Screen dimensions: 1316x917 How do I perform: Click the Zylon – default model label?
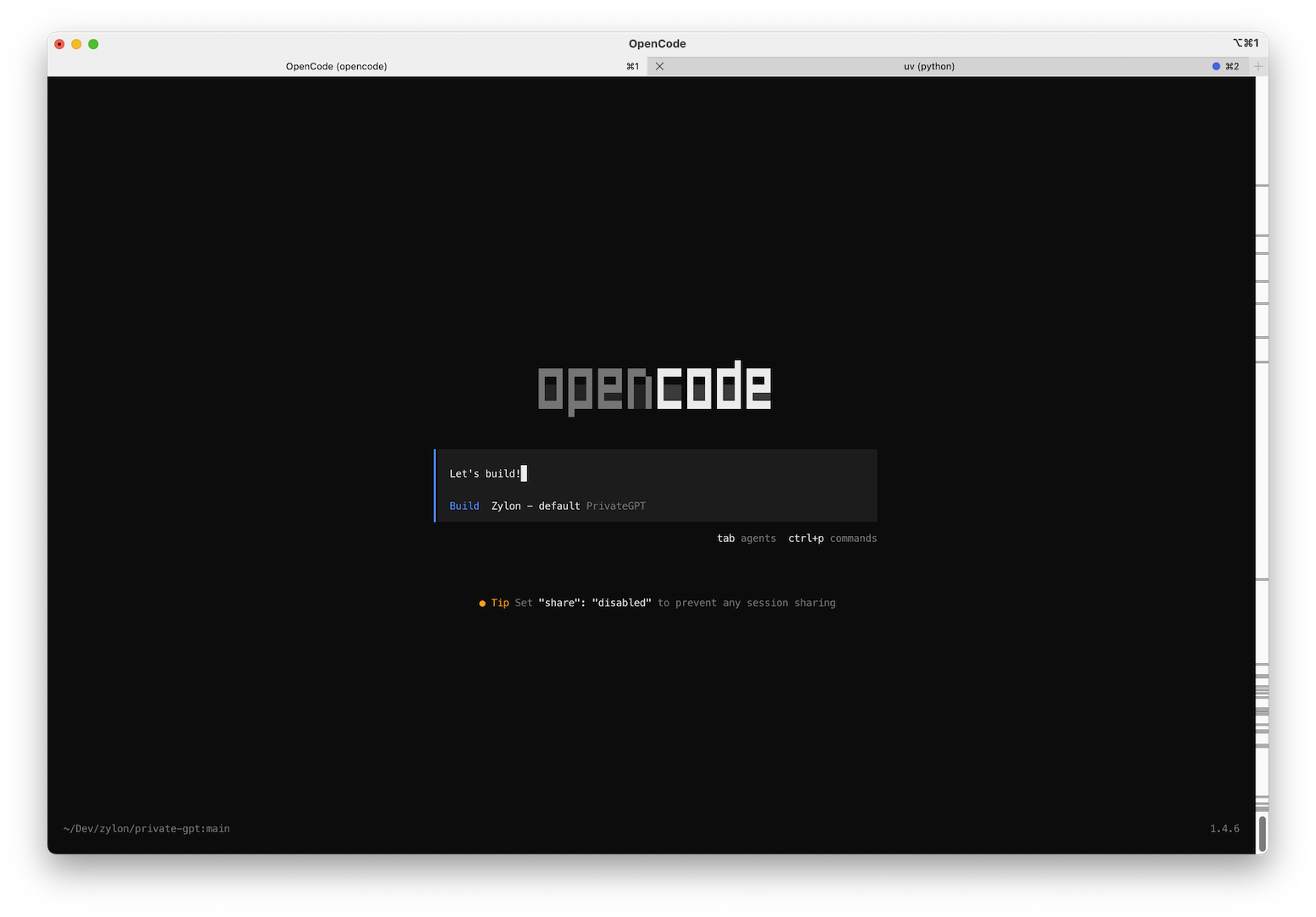click(x=536, y=505)
